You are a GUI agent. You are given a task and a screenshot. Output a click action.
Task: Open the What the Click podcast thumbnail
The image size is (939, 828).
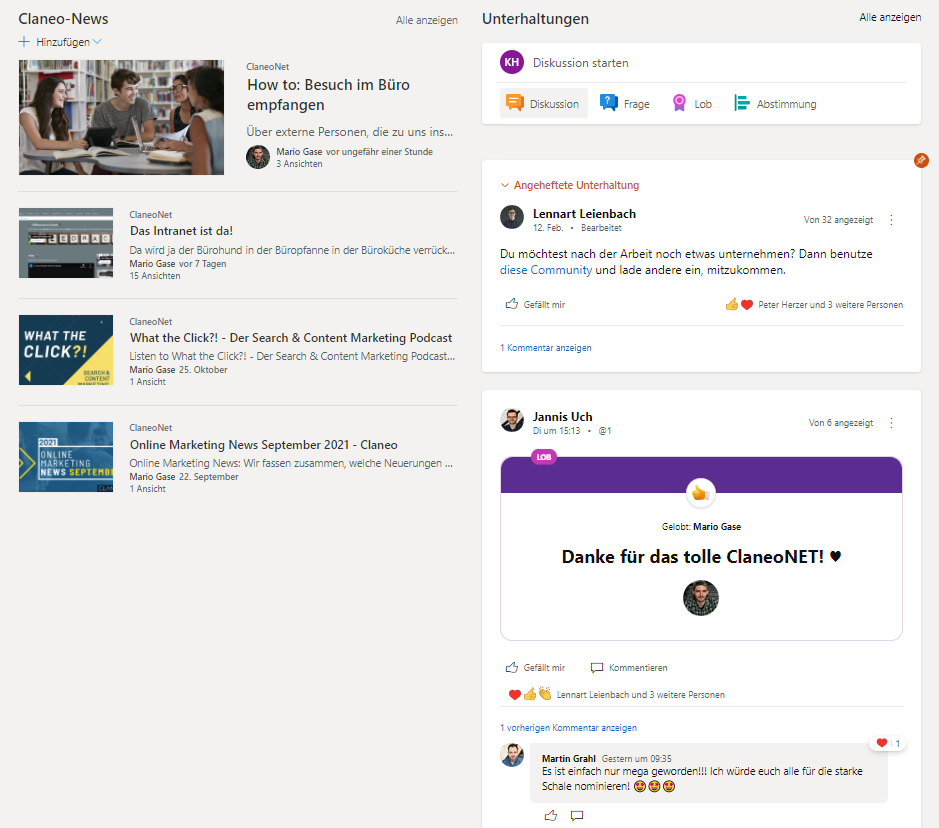[x=66, y=350]
